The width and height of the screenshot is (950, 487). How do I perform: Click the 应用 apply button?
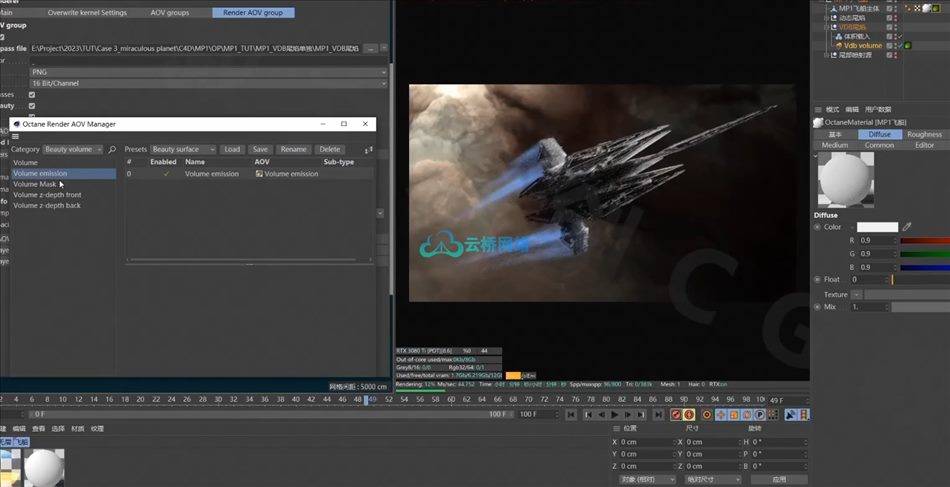(x=779, y=479)
